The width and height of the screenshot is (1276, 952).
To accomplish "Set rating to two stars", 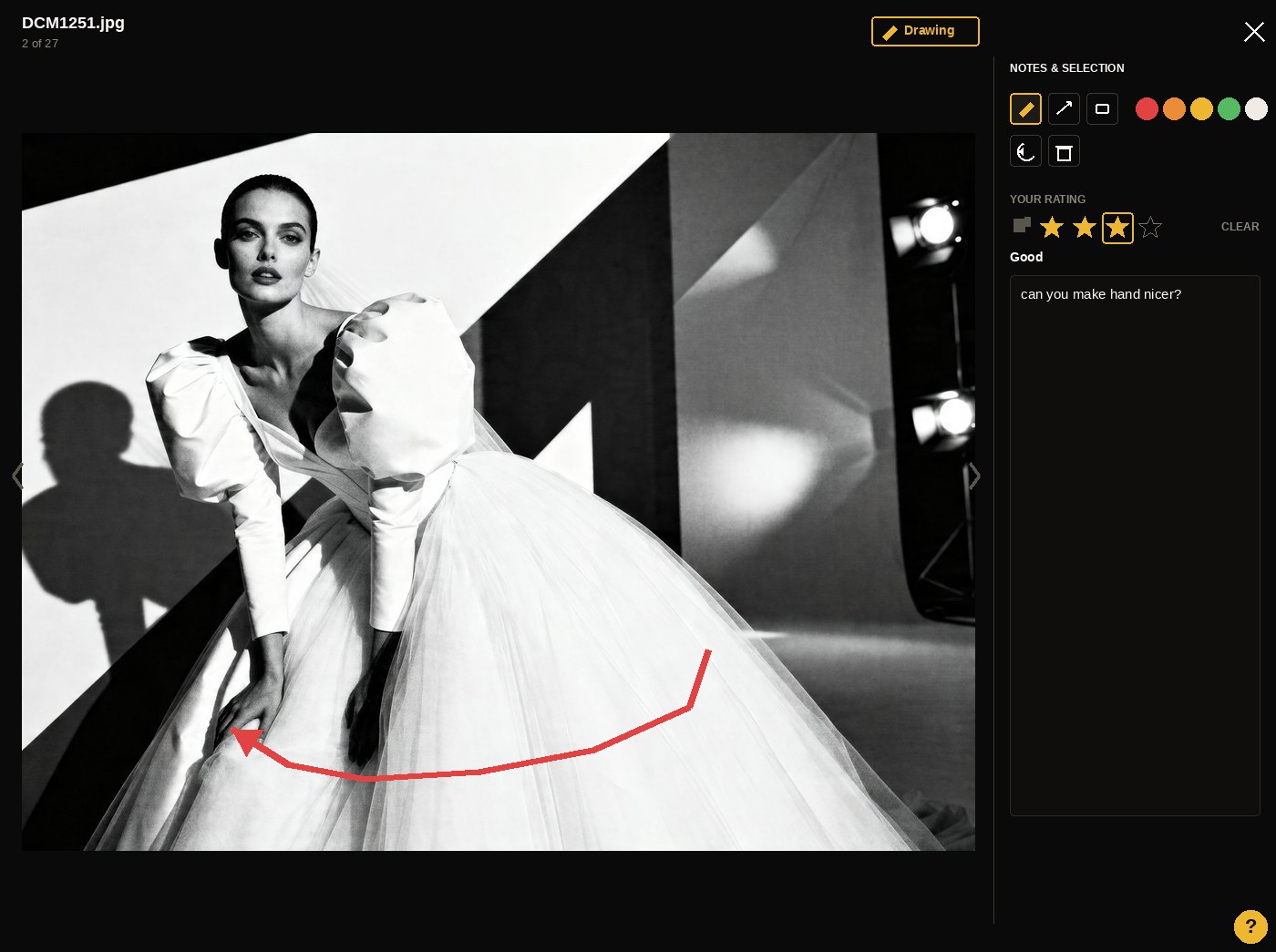I will [x=1084, y=227].
